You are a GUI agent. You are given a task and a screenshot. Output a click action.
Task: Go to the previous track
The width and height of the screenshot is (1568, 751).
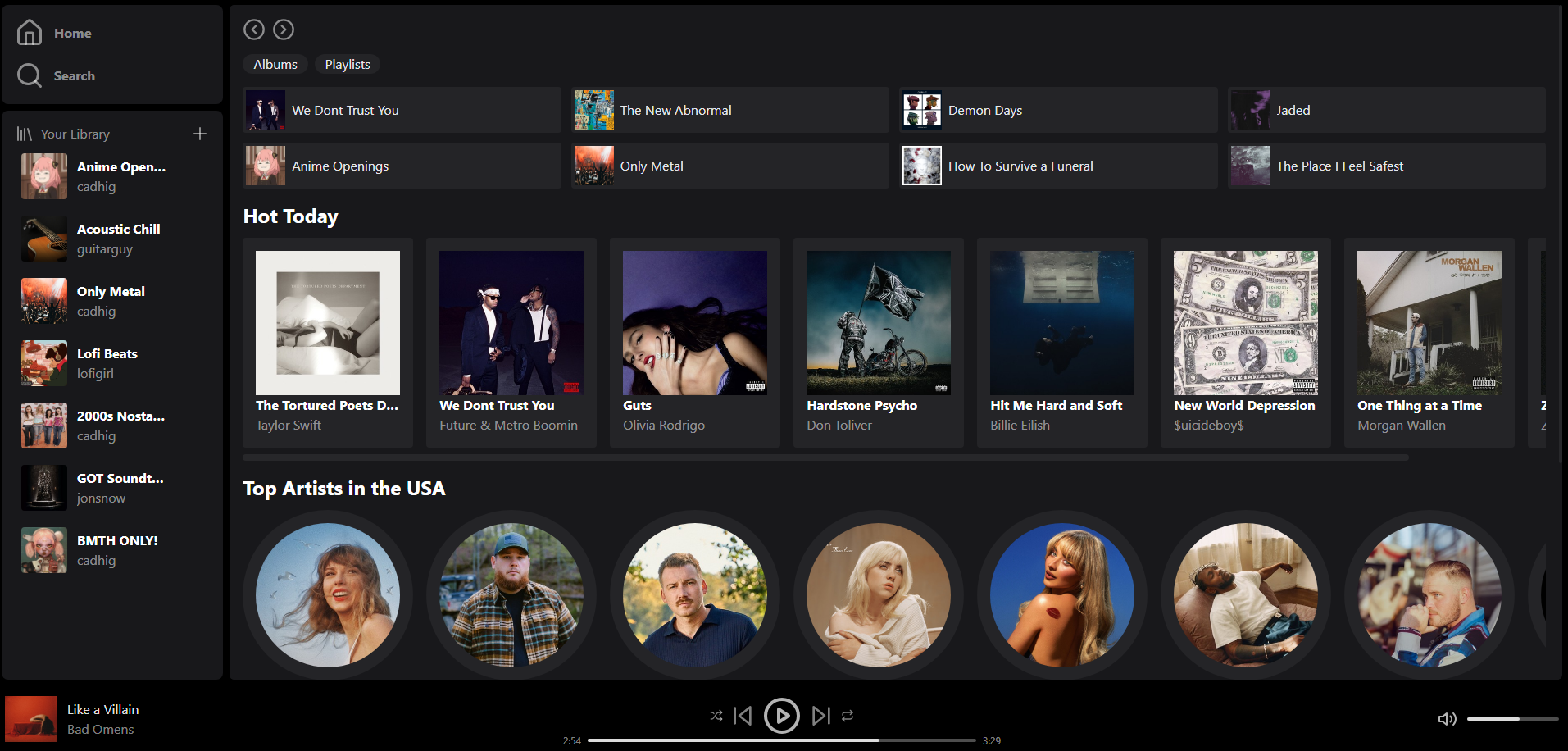point(743,716)
